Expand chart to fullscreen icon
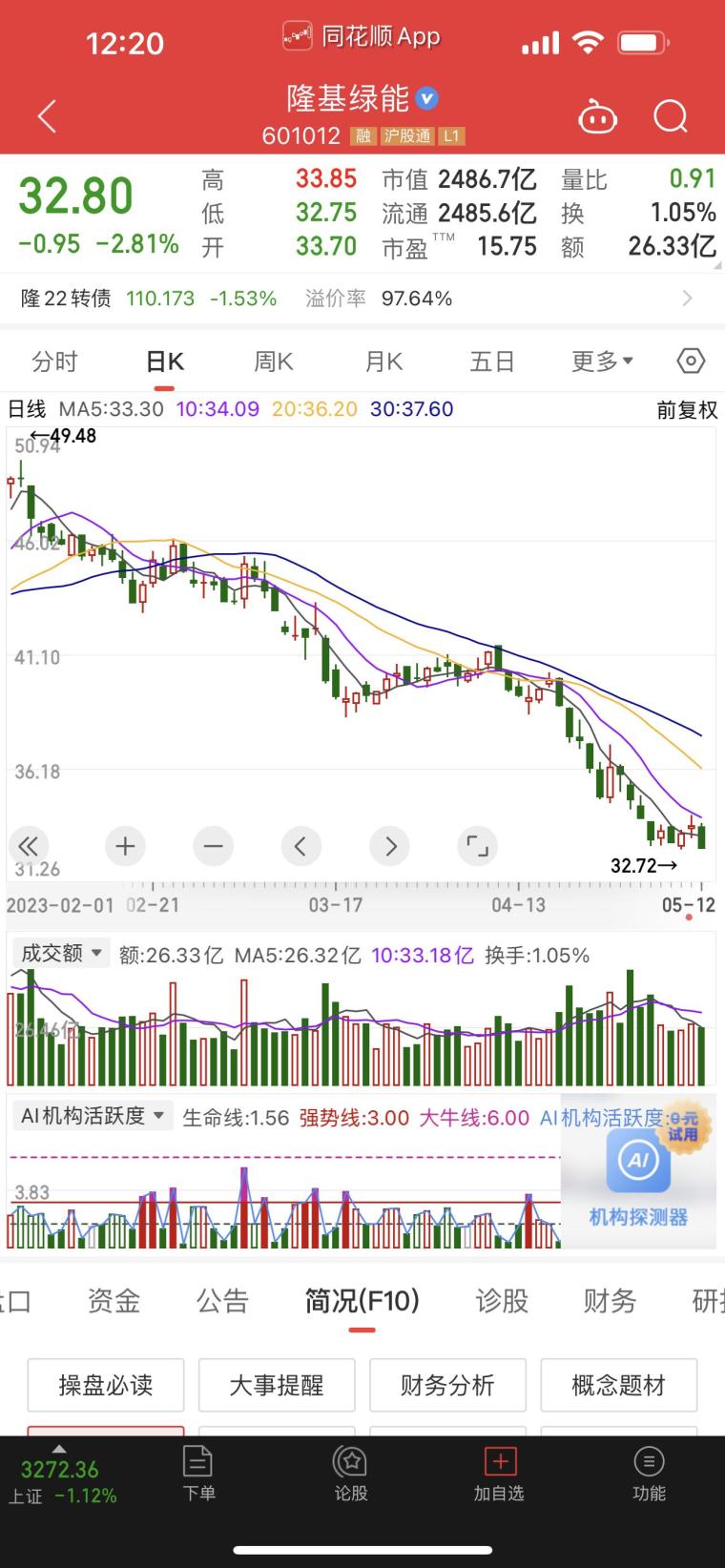The image size is (725, 1568). (x=476, y=846)
